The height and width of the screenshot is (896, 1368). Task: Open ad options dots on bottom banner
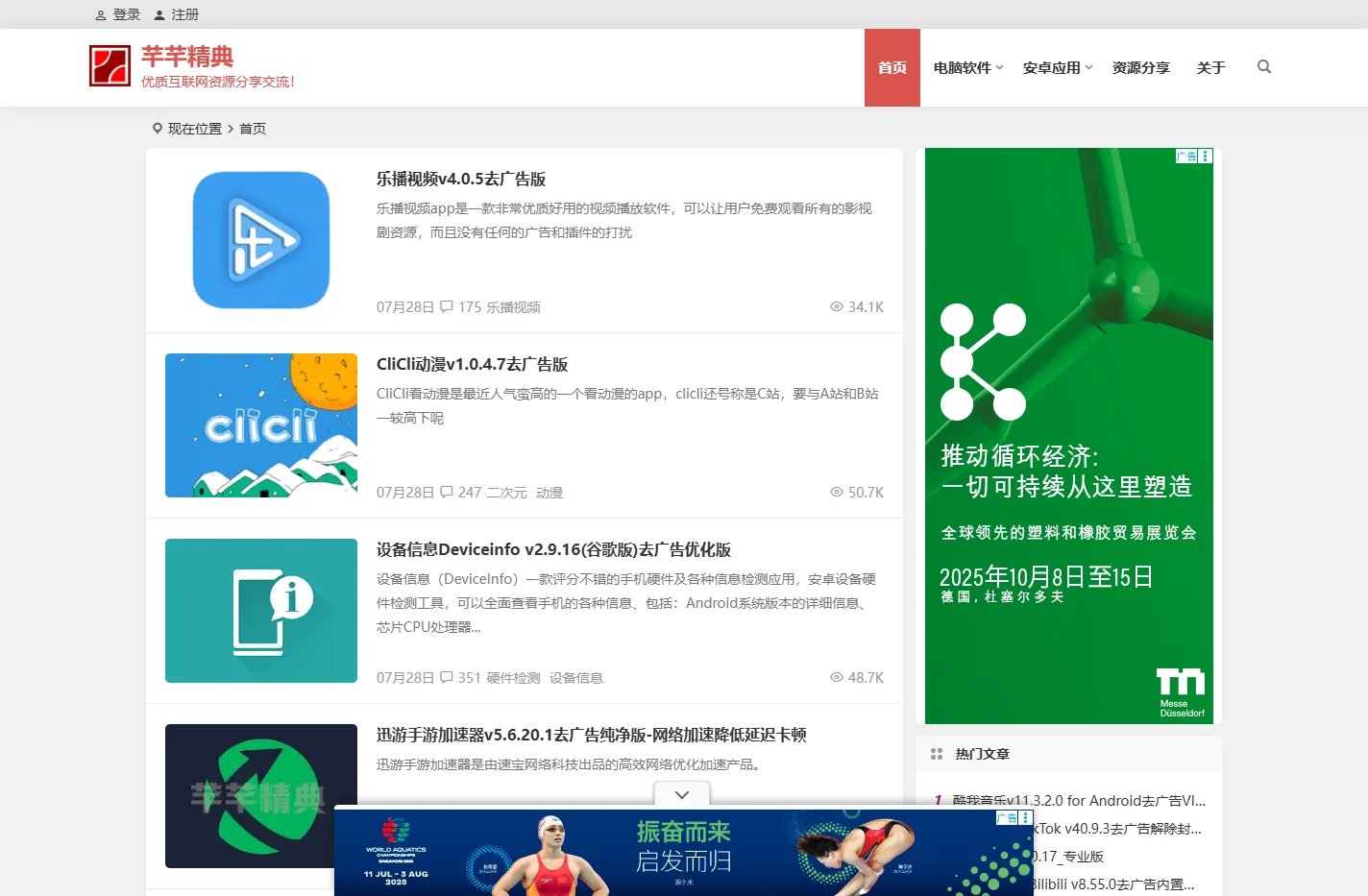coord(1026,818)
